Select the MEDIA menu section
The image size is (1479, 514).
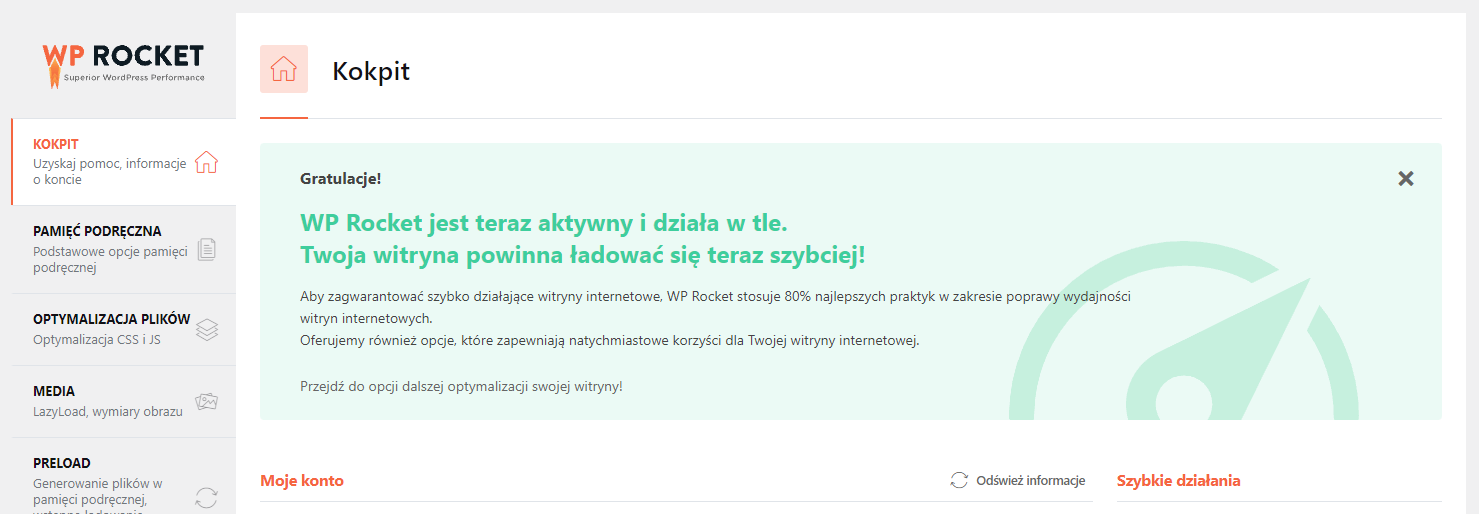(x=54, y=391)
